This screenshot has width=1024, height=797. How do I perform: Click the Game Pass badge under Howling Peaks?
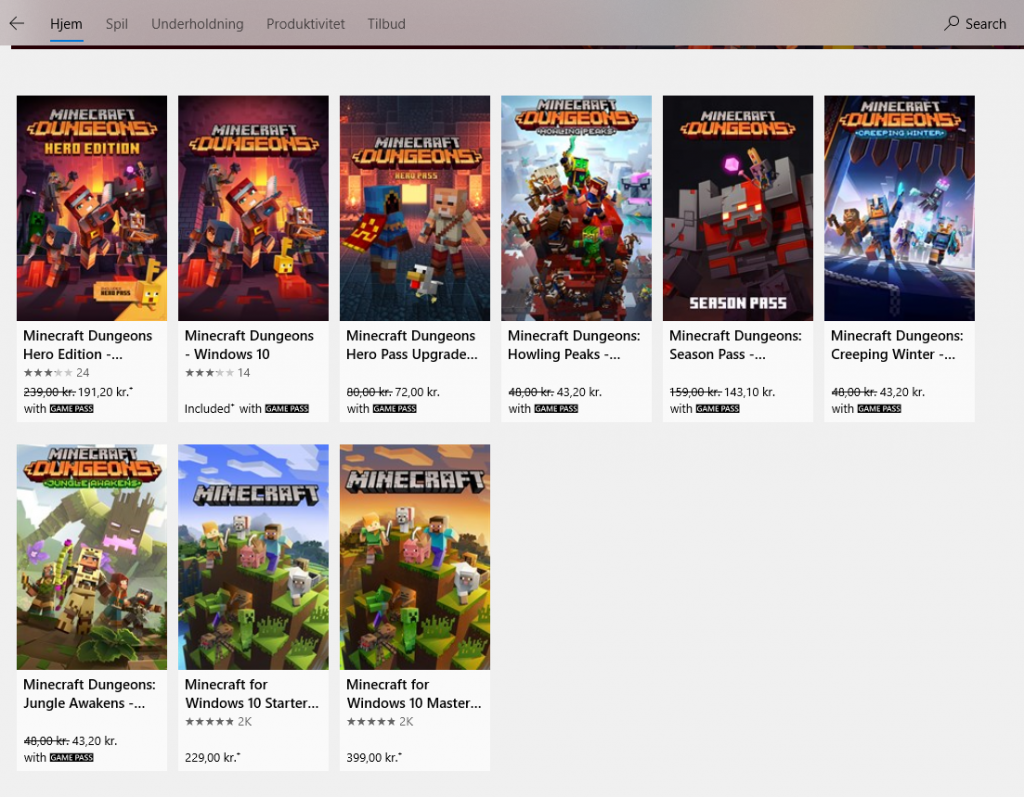coord(556,409)
